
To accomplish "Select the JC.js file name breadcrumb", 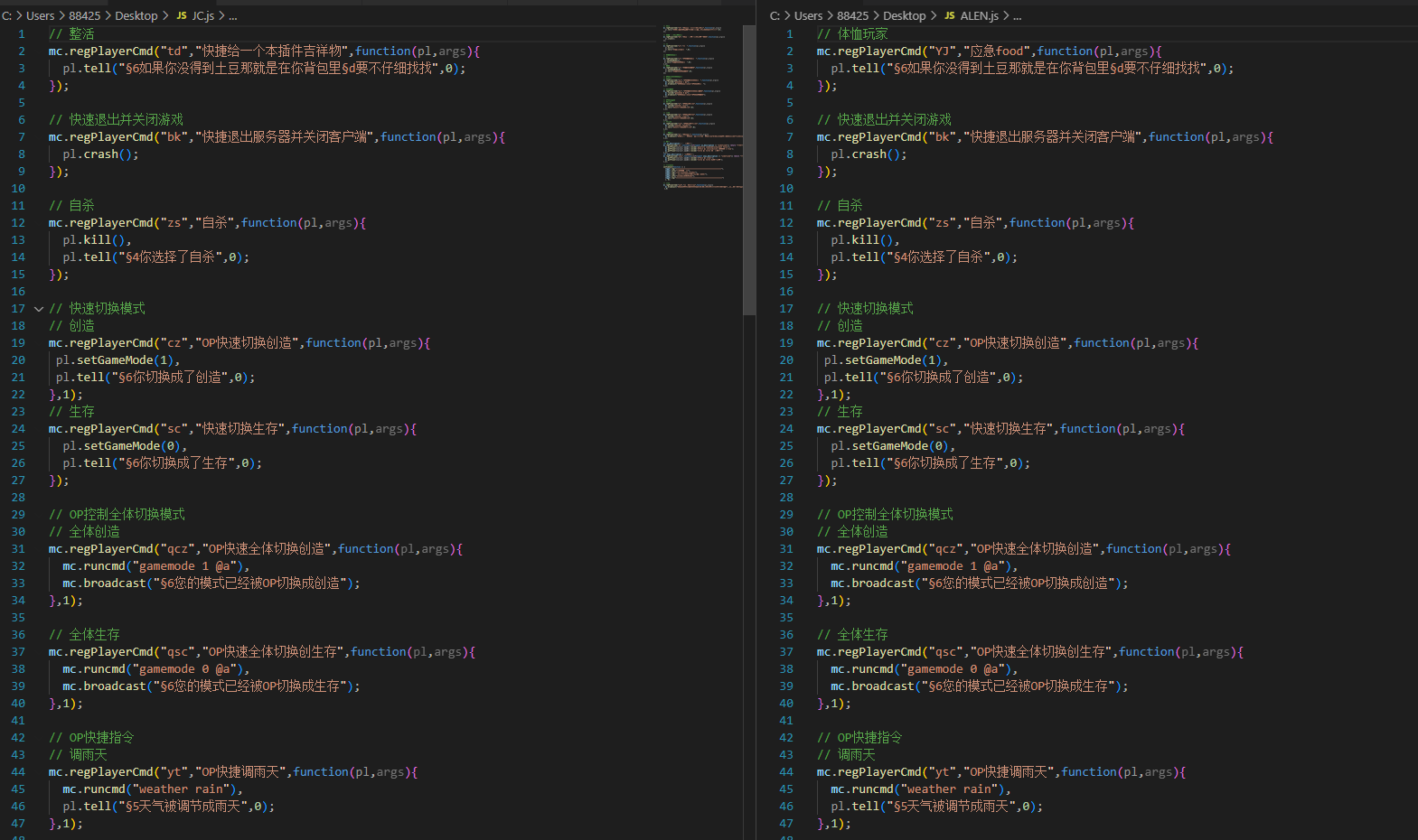I will (x=203, y=15).
